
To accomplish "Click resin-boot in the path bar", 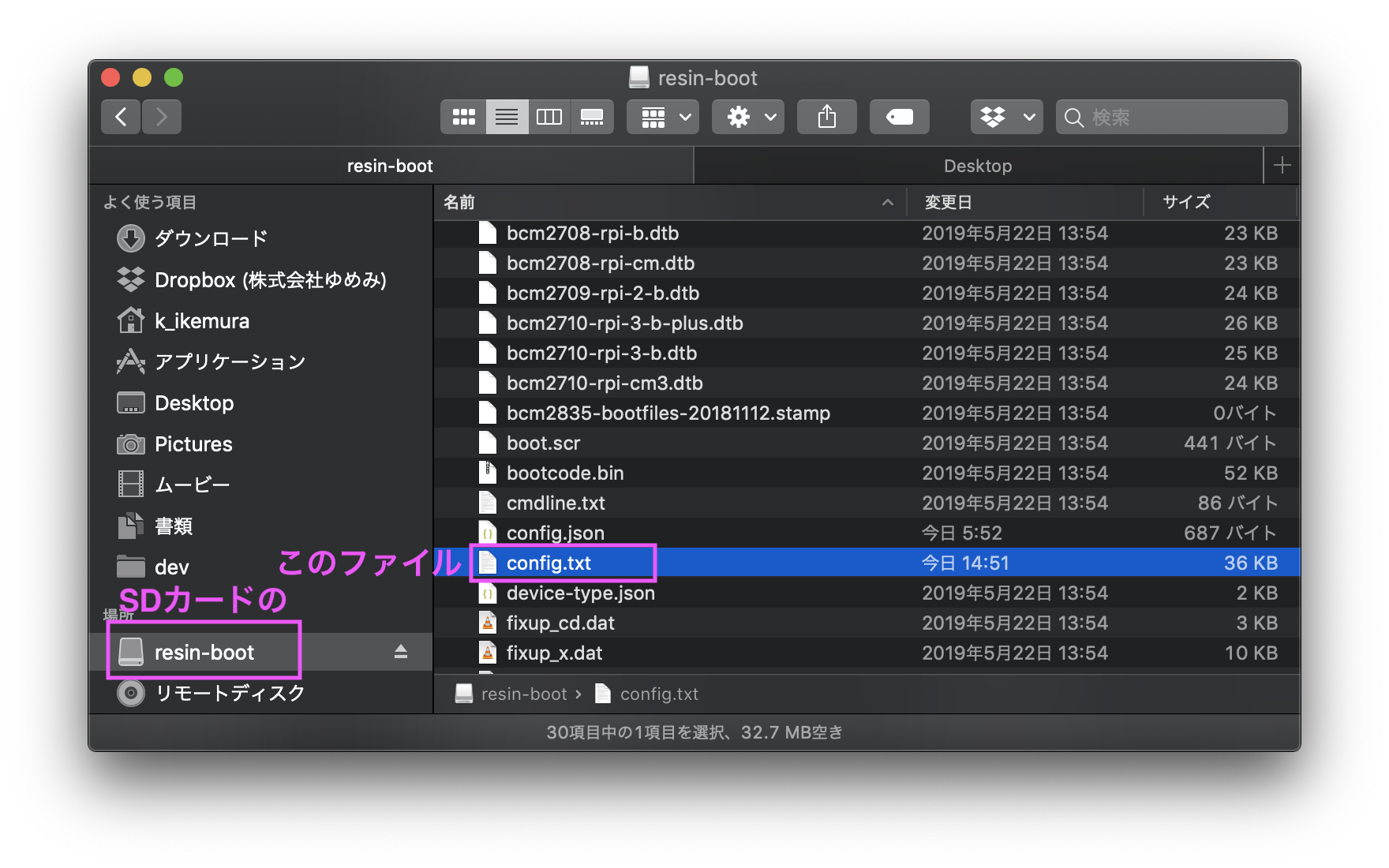I will click(x=512, y=694).
